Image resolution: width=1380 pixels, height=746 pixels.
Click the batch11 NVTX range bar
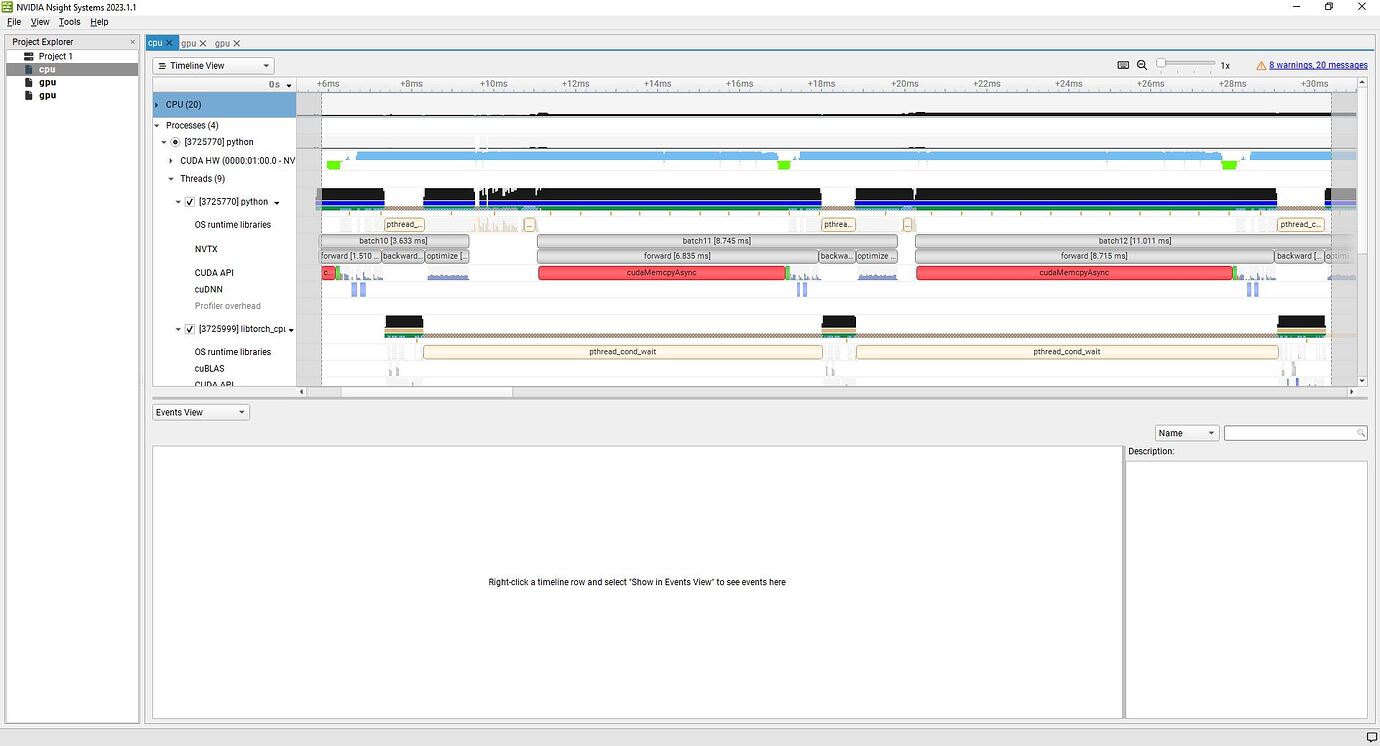[716, 241]
